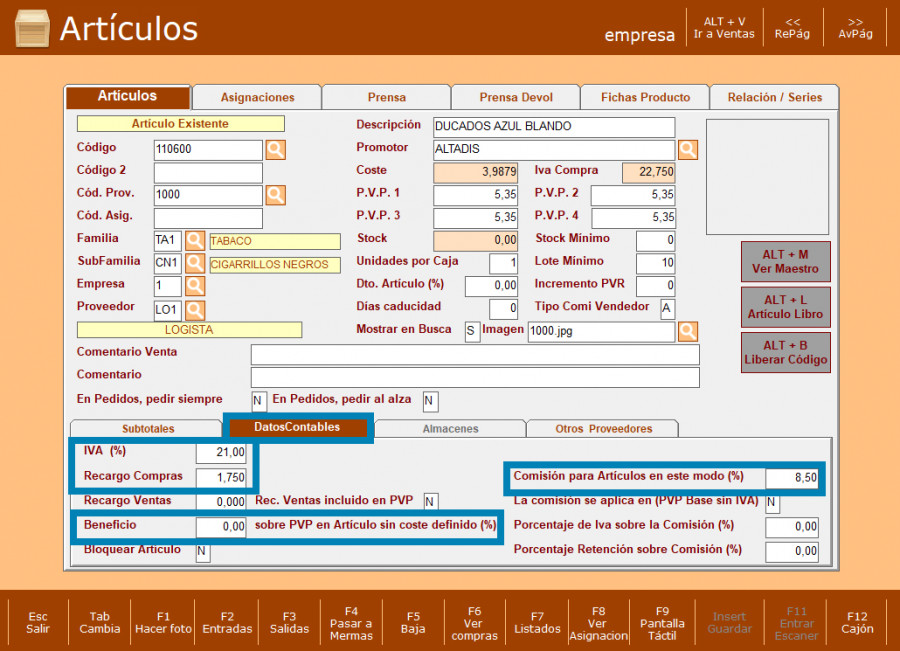Viewport: 900px width, 651px height.
Task: Click the F7 Listados button
Action: click(537, 622)
